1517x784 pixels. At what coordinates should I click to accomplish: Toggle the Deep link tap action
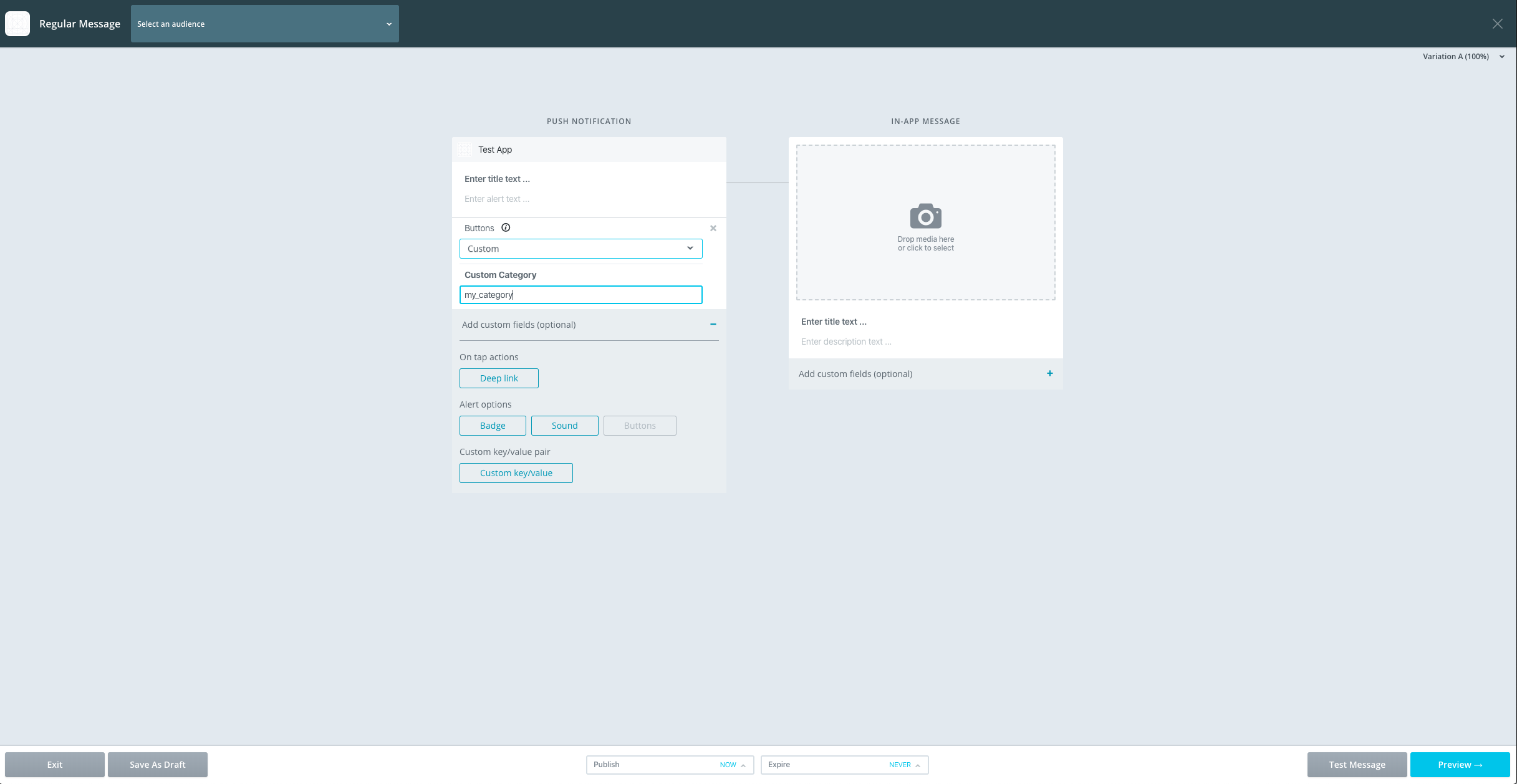coord(499,378)
